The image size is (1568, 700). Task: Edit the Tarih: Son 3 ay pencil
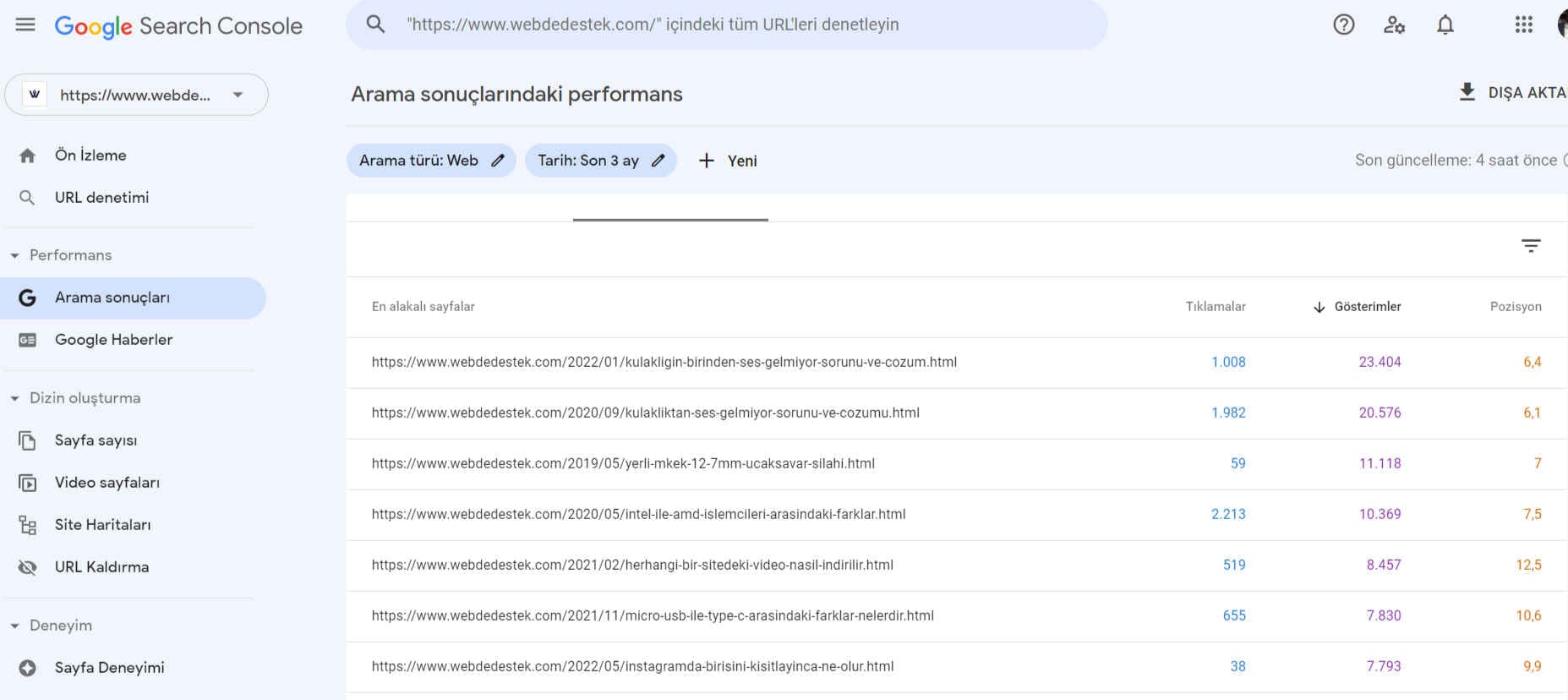point(658,160)
